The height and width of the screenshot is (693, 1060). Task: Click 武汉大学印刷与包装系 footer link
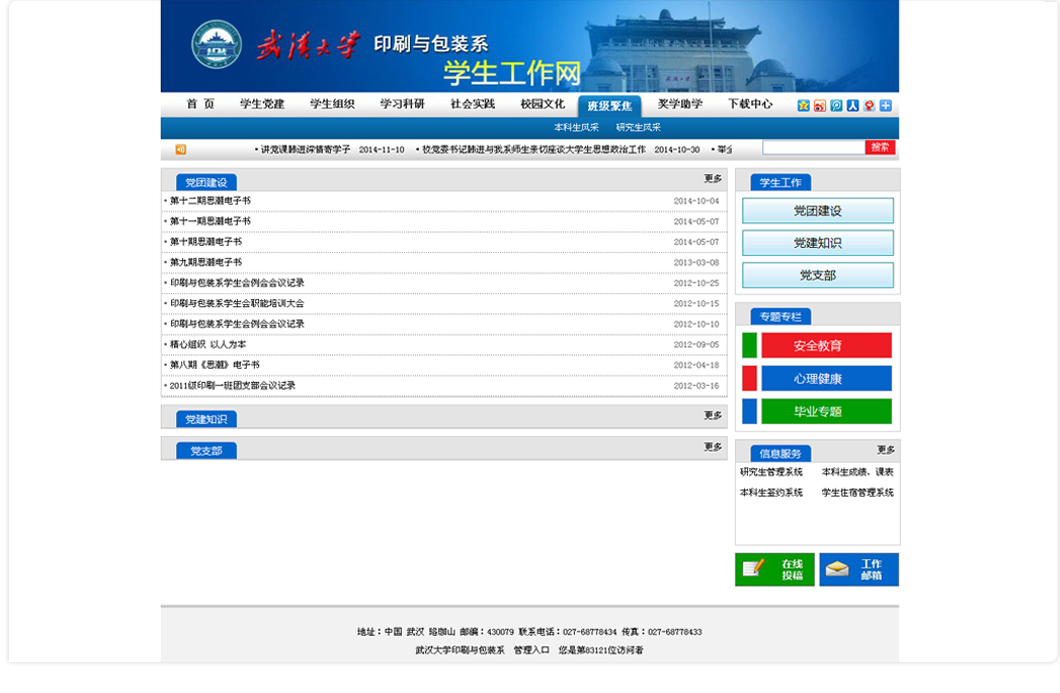tap(460, 650)
